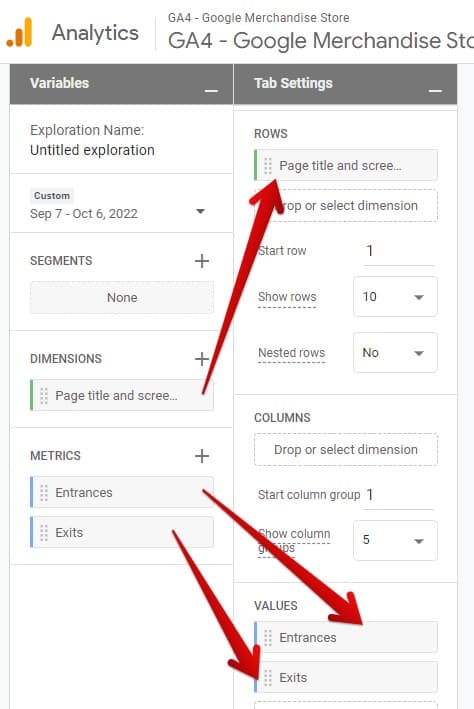The height and width of the screenshot is (709, 474).
Task: Minimize the Tab Settings panel
Action: coord(435,90)
